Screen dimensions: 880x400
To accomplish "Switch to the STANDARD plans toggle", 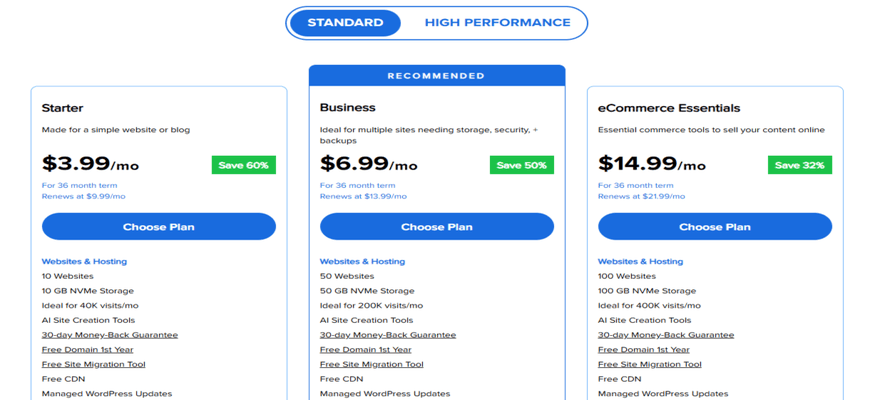I will tap(345, 23).
